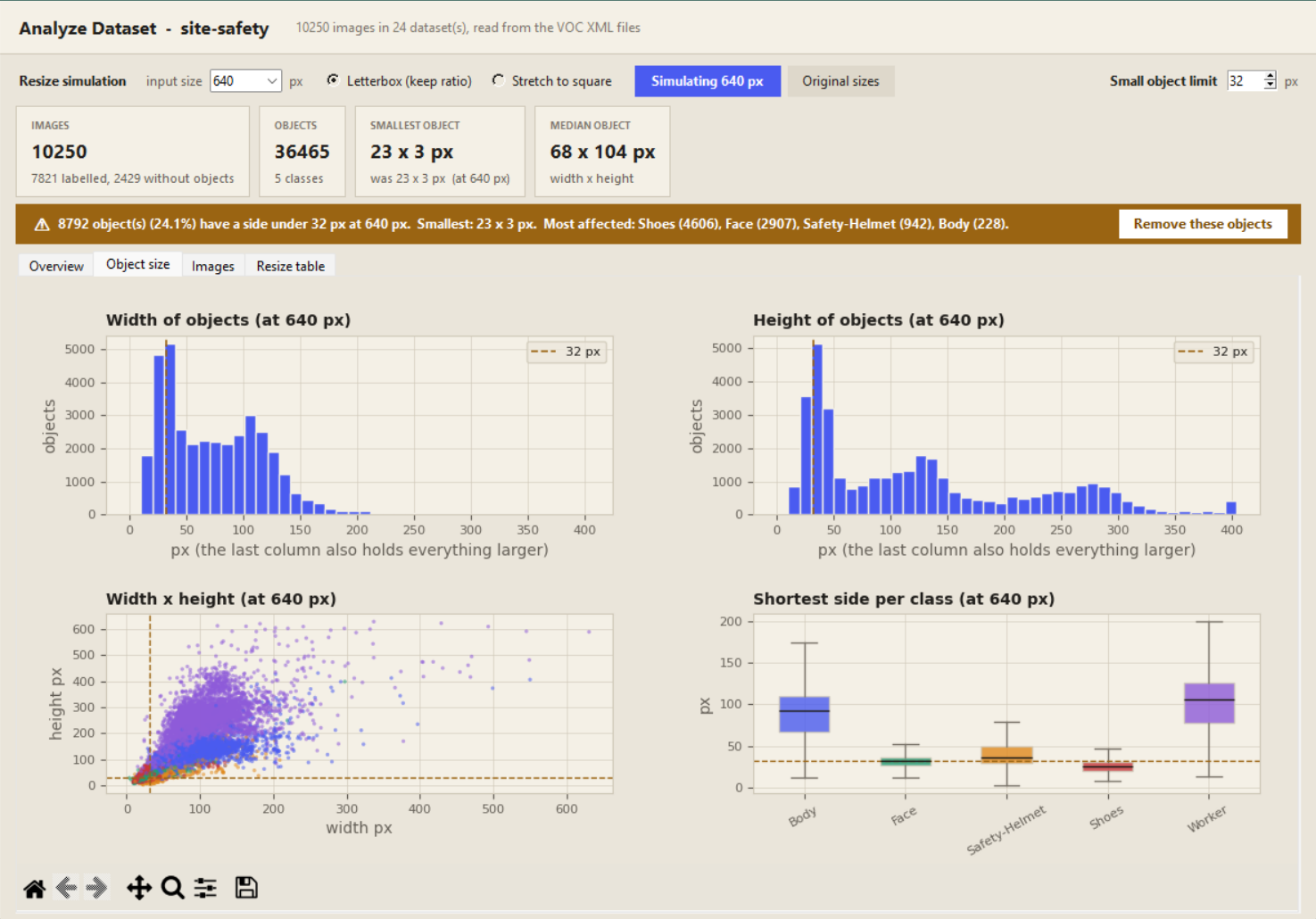
Task: Select the Letterbox (keep ratio) option
Action: pos(399,81)
